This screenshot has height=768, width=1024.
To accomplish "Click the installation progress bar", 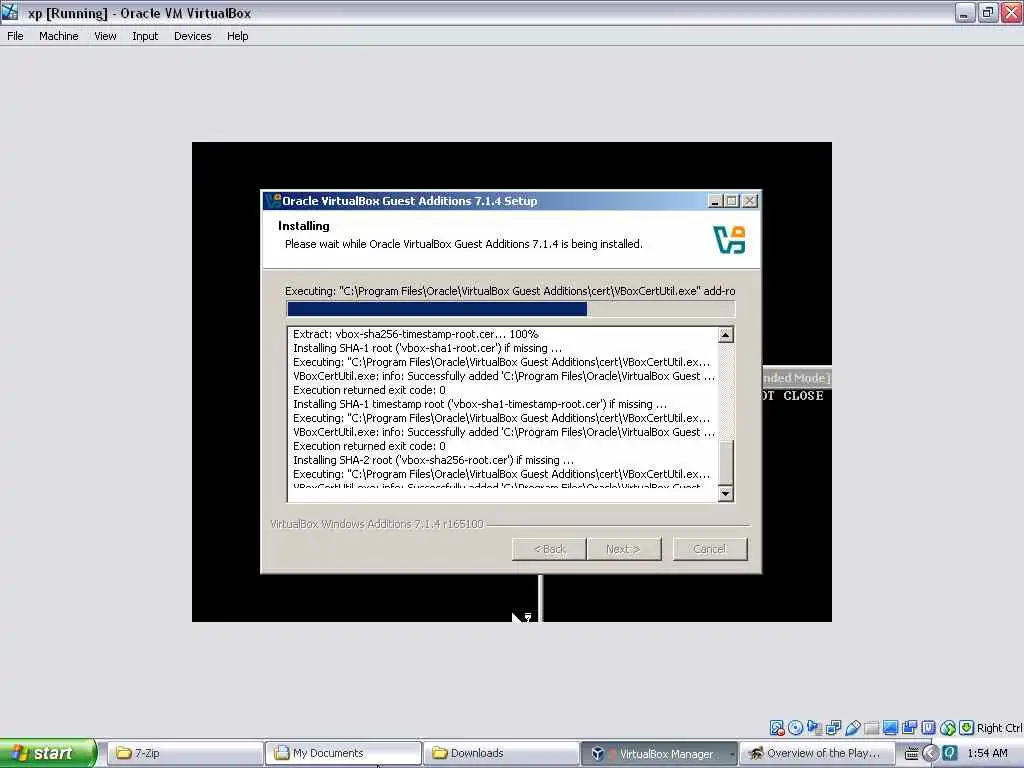I will pyautogui.click(x=511, y=309).
